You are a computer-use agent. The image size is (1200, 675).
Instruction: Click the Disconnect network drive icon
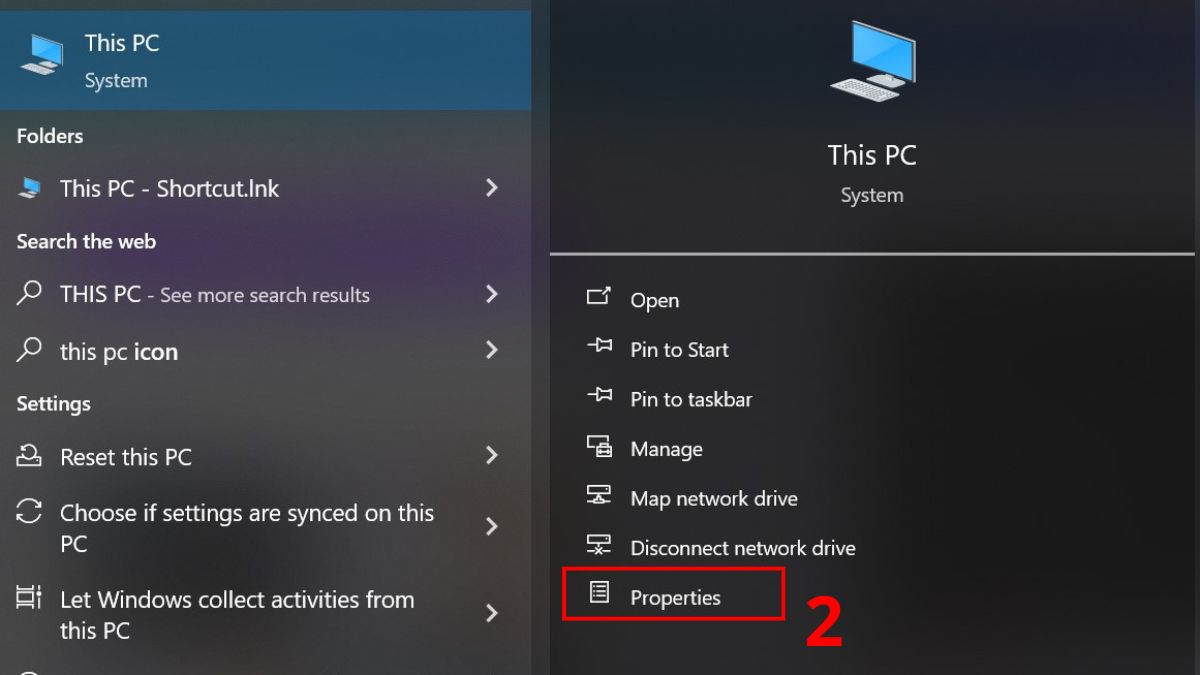tap(601, 546)
